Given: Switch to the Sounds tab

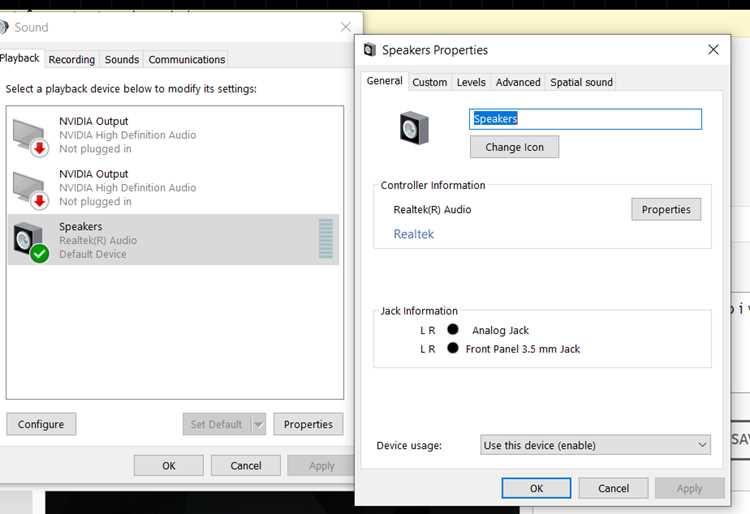Looking at the screenshot, I should (122, 60).
